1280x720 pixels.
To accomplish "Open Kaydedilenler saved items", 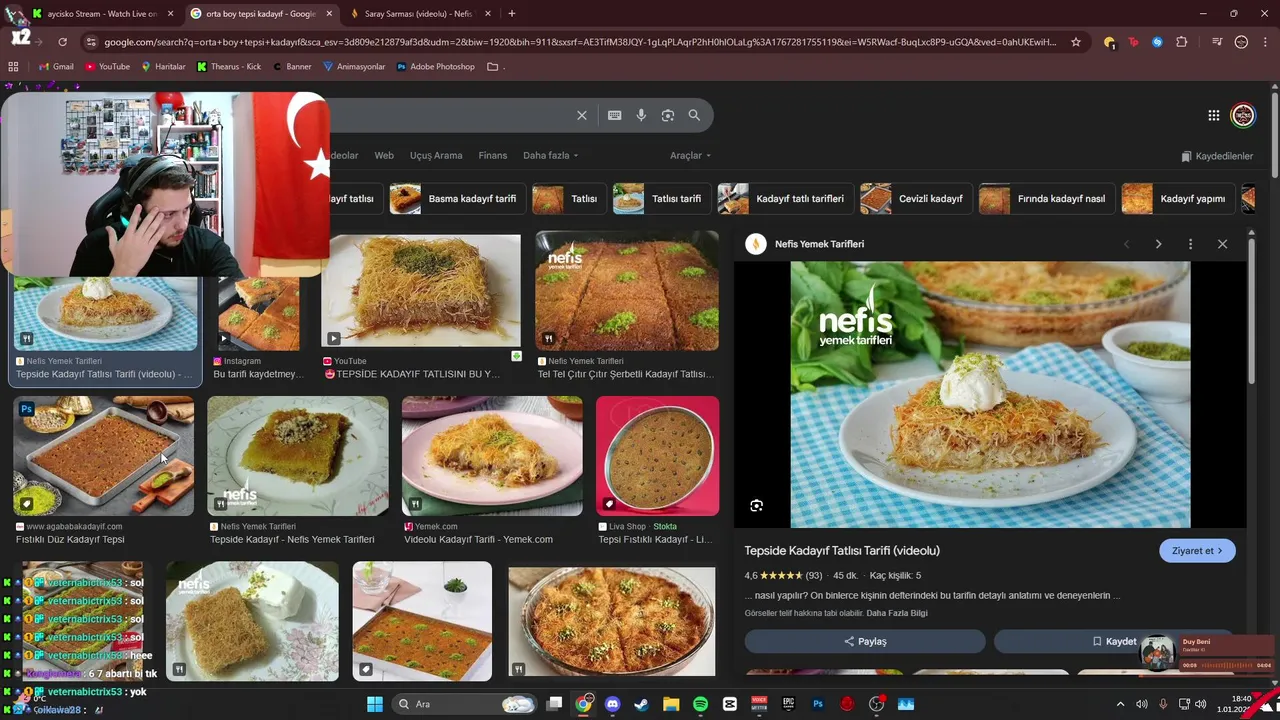I will [1217, 156].
